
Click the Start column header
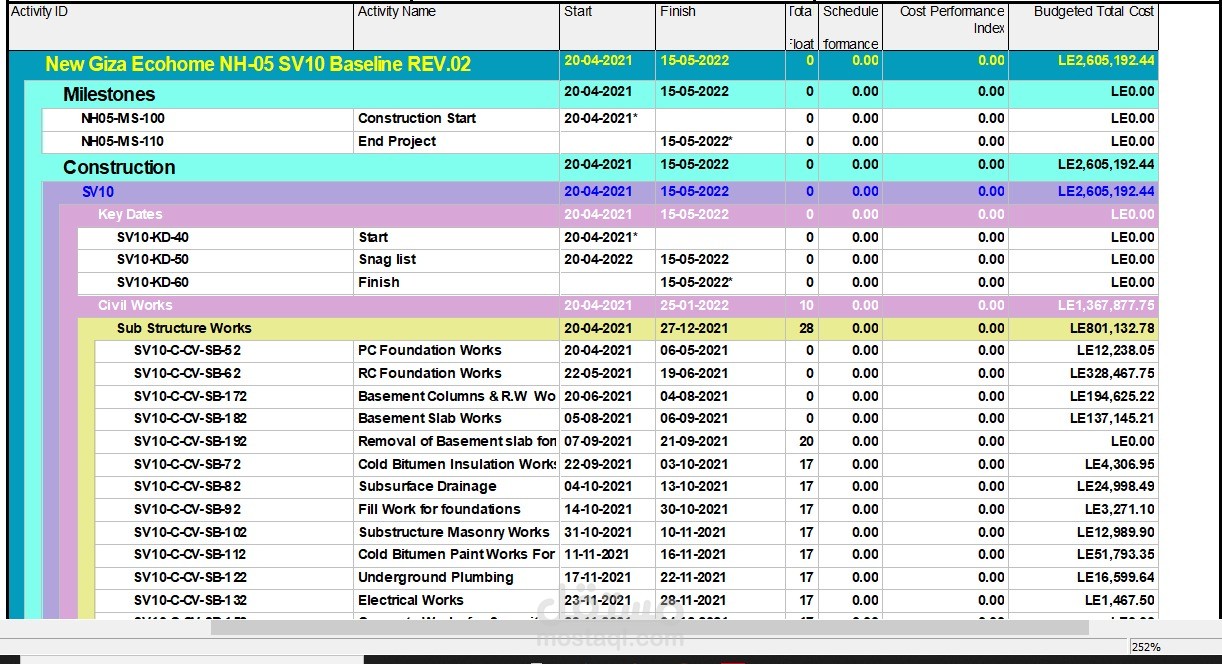(x=607, y=26)
